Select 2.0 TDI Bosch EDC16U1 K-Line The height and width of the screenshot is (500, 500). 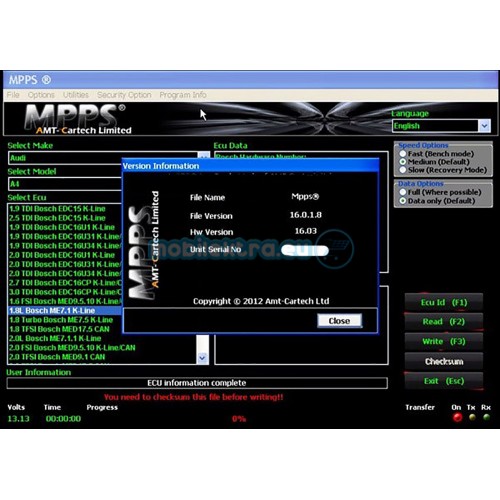[62, 255]
